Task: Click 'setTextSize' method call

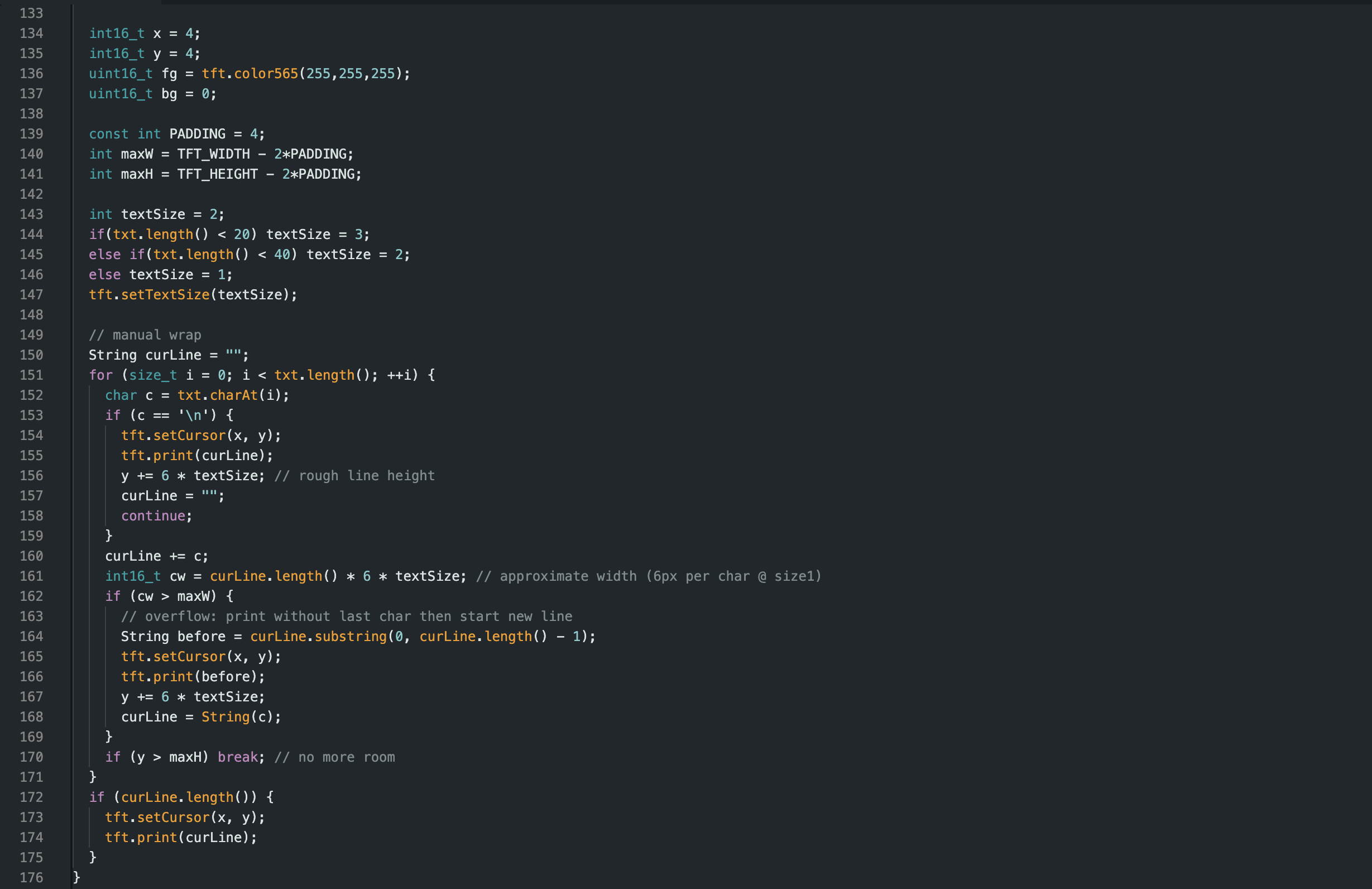Action: [165, 295]
